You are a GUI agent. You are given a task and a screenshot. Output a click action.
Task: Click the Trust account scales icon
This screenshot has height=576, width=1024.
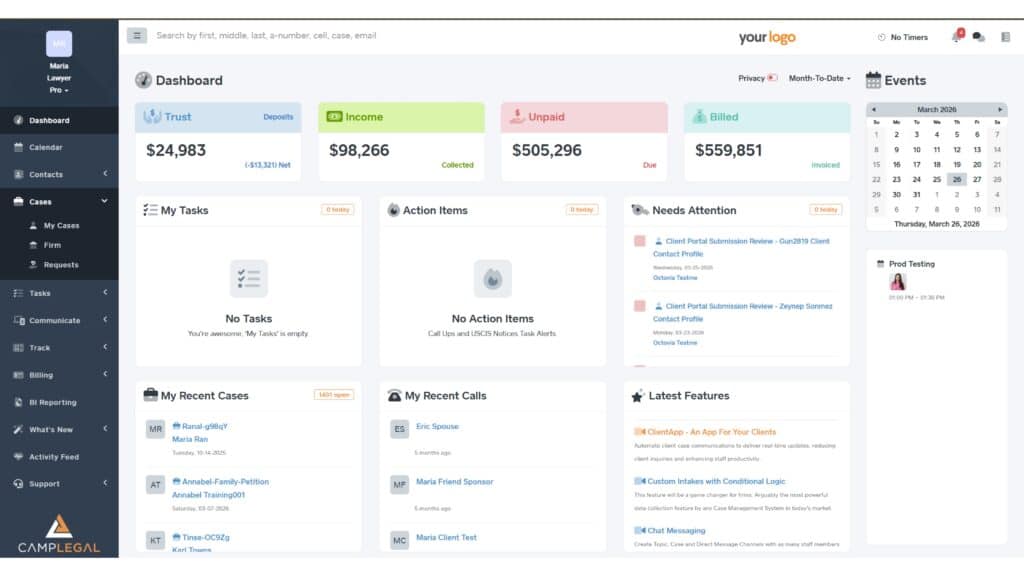point(152,116)
